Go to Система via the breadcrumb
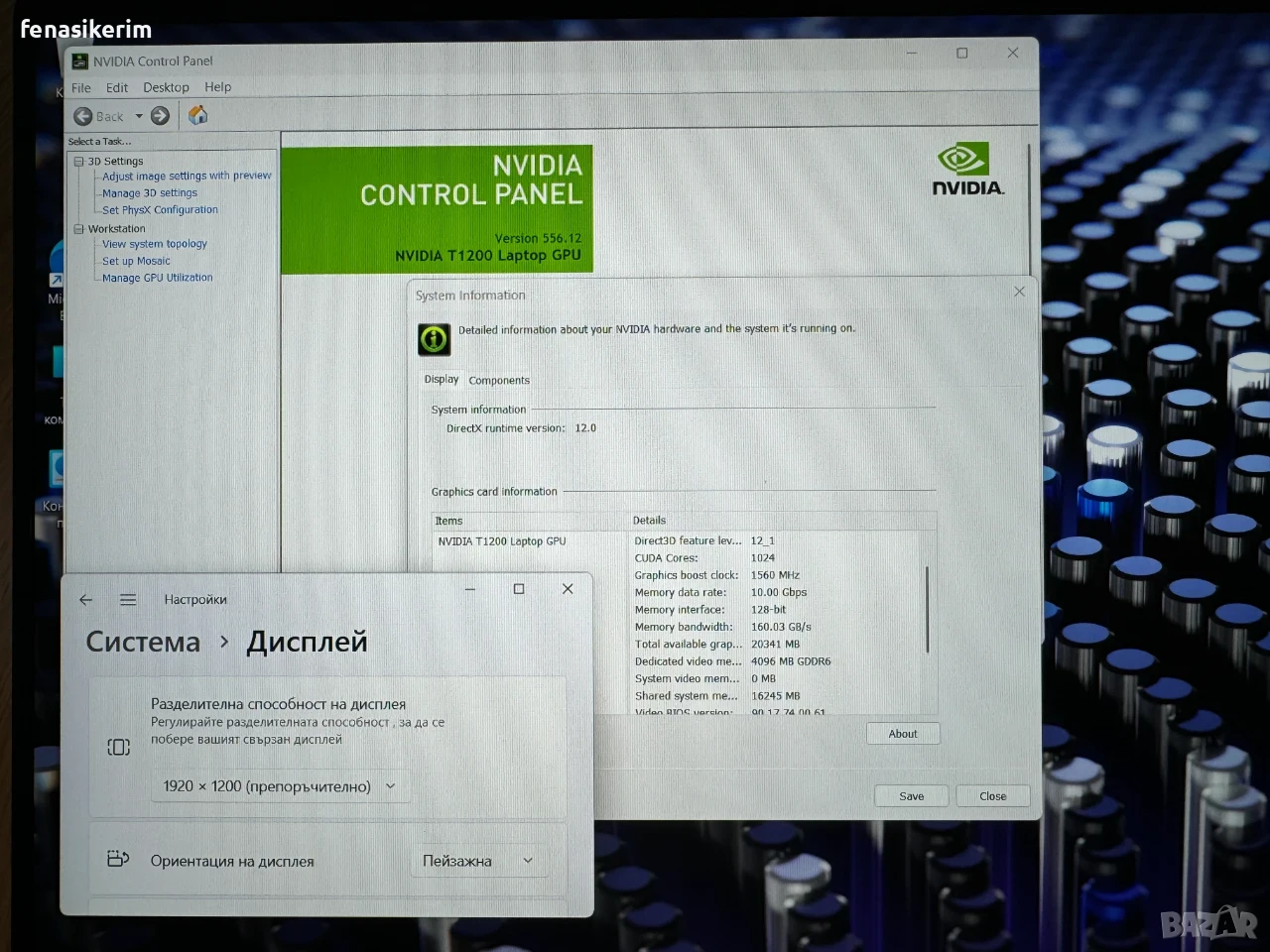The image size is (1270, 952). (143, 642)
